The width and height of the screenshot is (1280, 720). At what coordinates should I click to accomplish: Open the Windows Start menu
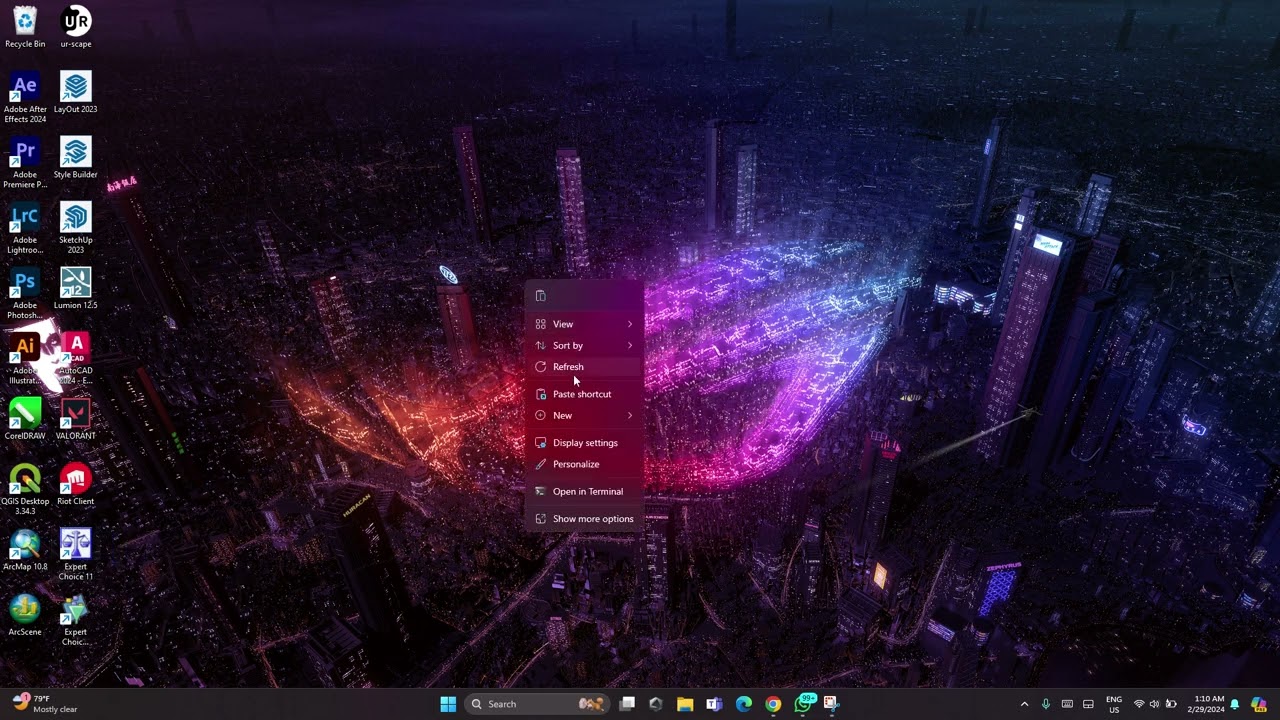coord(448,704)
